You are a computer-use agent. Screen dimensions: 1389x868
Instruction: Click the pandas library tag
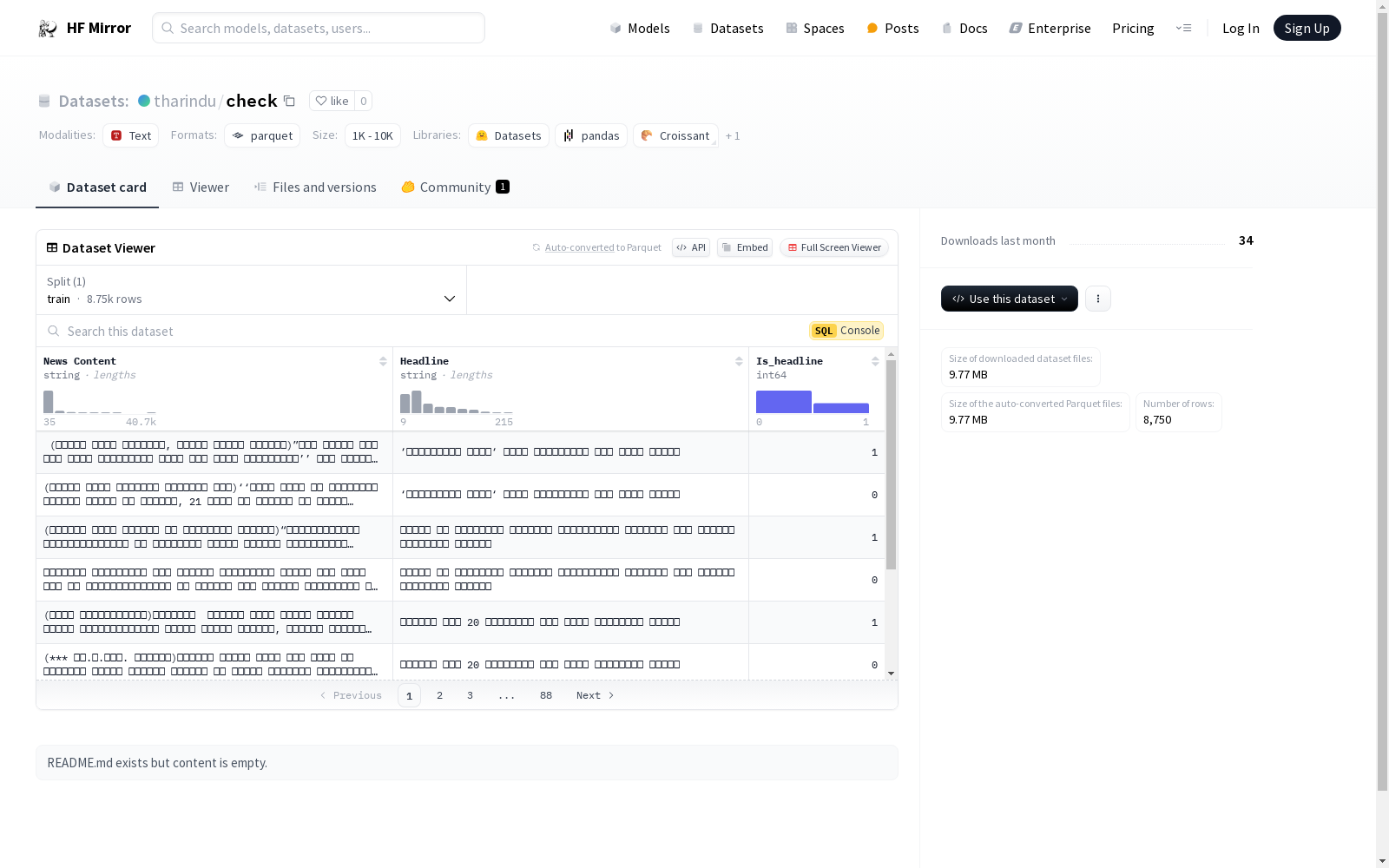point(591,135)
